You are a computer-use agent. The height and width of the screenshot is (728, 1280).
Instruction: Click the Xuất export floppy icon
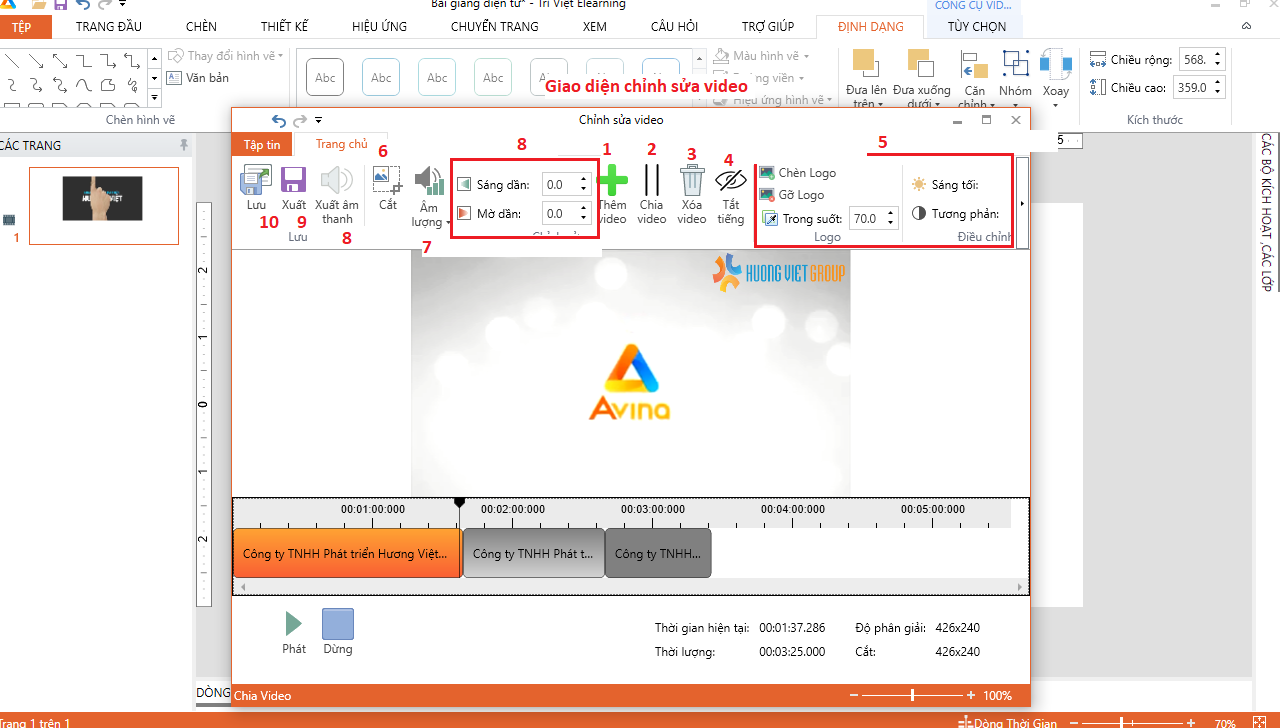(293, 180)
